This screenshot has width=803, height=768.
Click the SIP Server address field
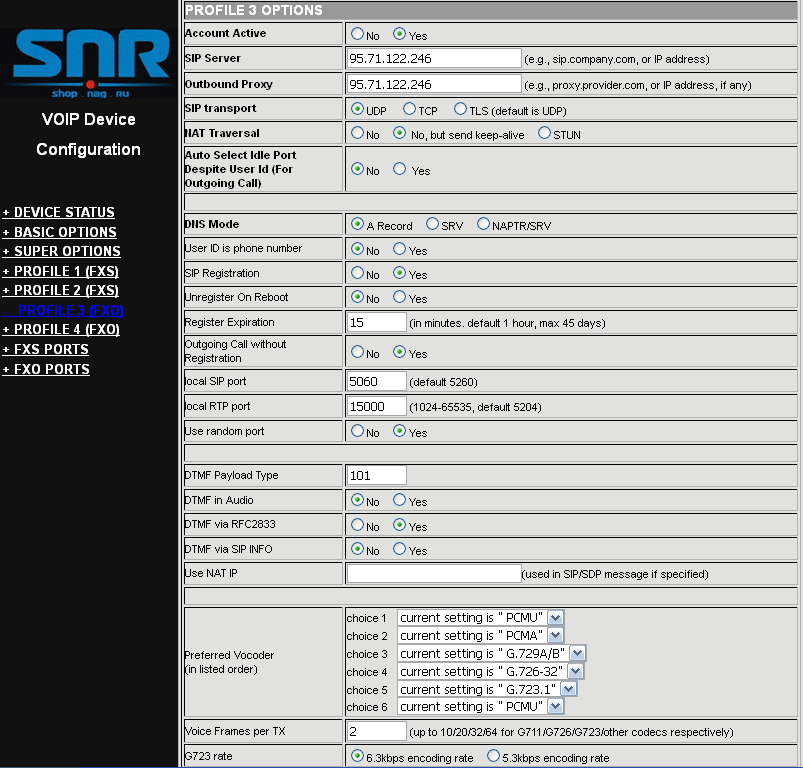433,59
